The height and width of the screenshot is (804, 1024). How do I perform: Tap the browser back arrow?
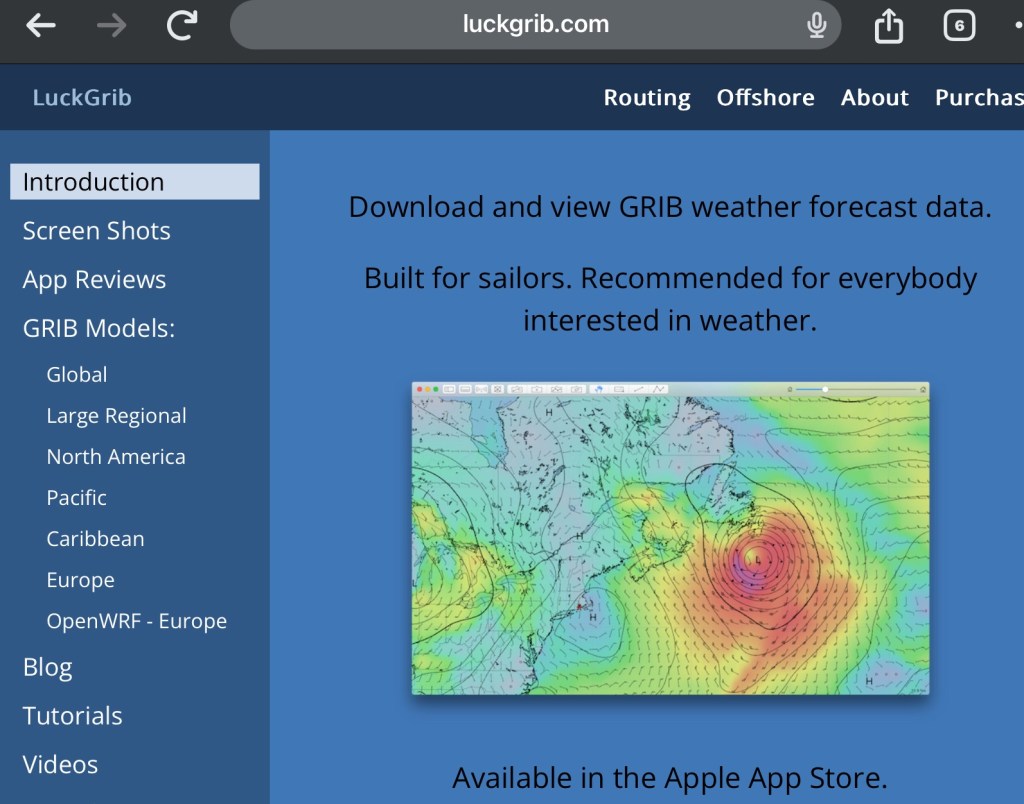41,25
